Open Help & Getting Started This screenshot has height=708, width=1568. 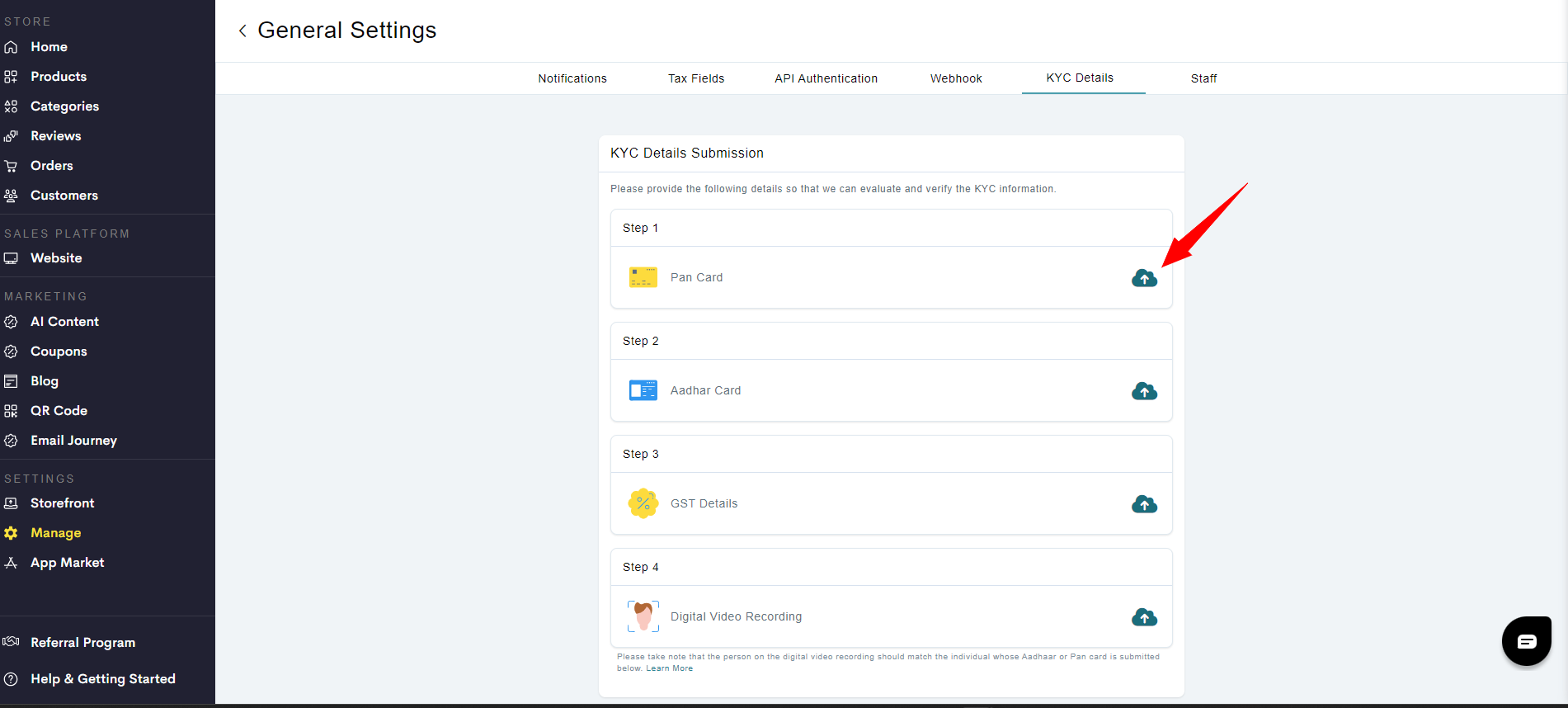click(102, 679)
